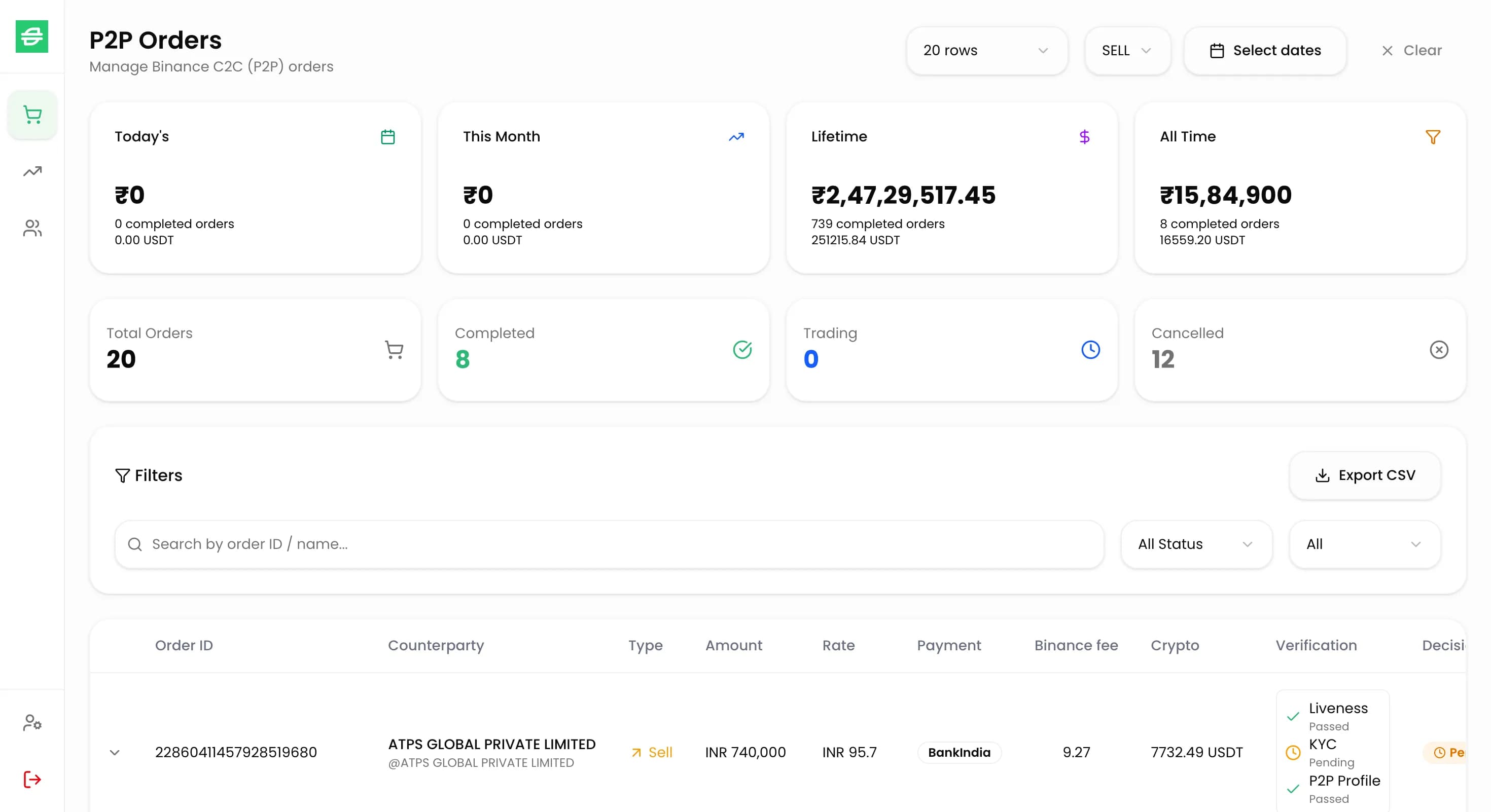1491x812 pixels.
Task: Click the calendar icon on Today's card
Action: 388,137
